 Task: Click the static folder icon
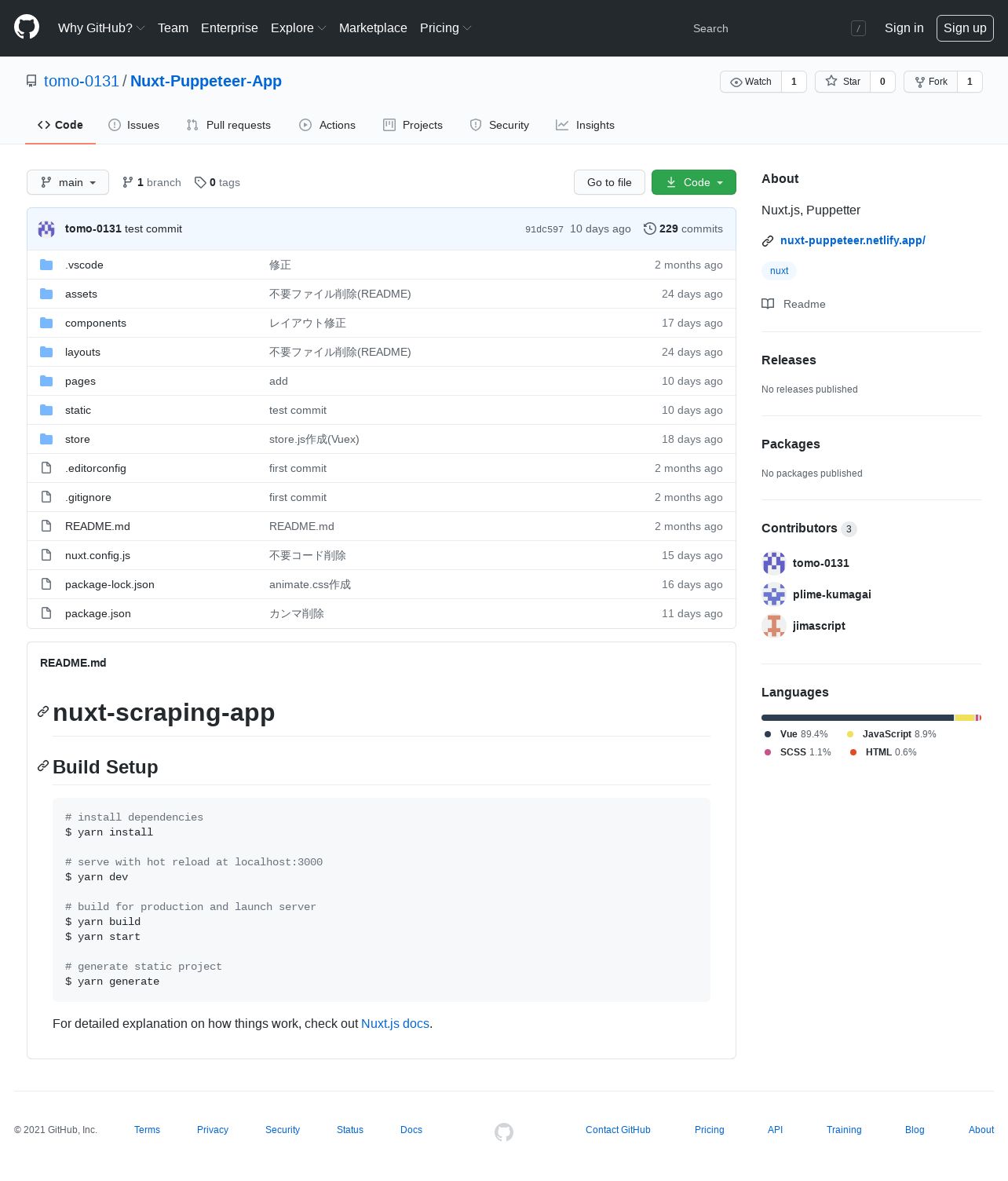click(46, 410)
